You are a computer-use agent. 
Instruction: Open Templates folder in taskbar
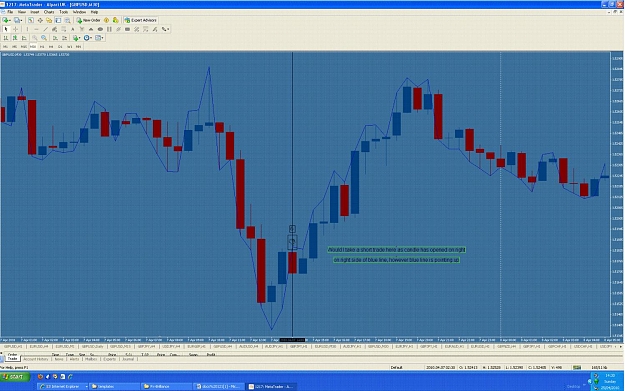114,386
